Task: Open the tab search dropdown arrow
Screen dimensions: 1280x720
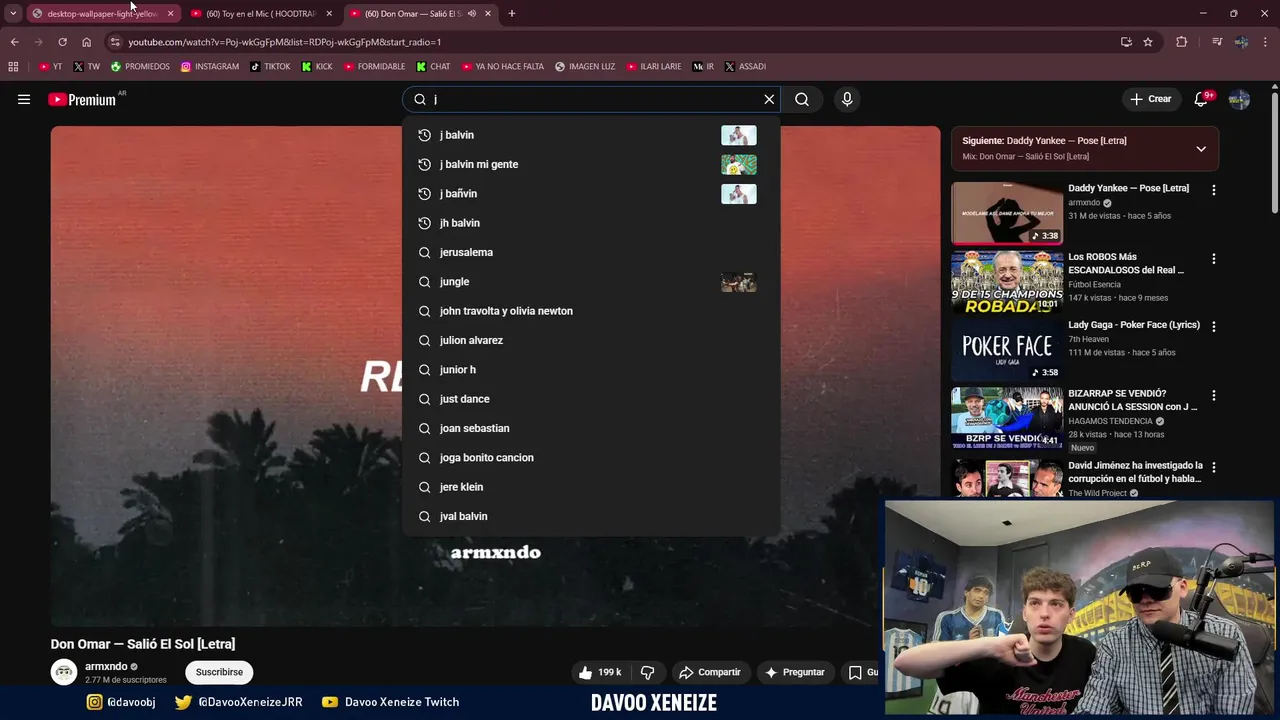Action: point(13,14)
